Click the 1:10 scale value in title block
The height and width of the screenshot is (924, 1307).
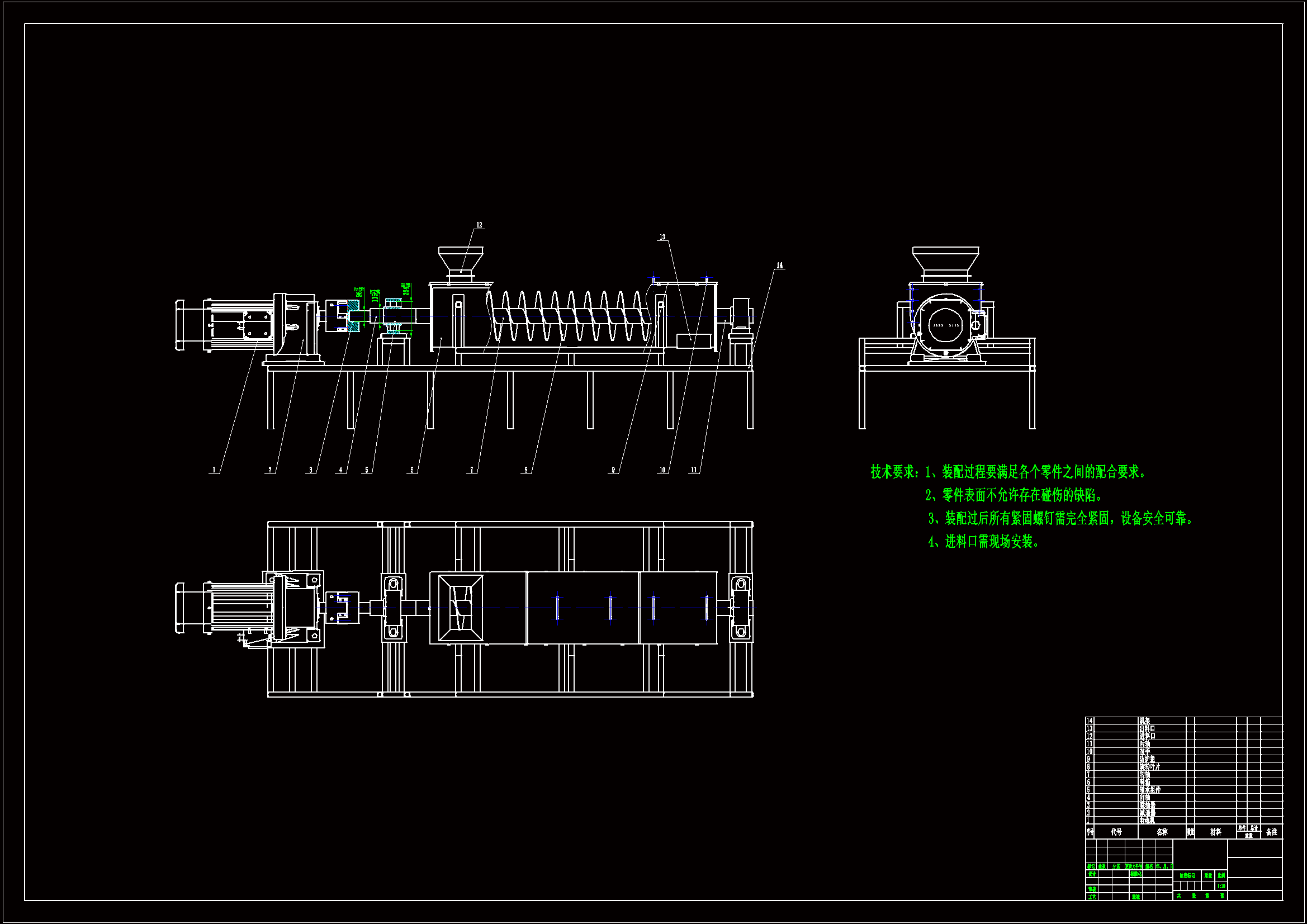coord(1221,886)
